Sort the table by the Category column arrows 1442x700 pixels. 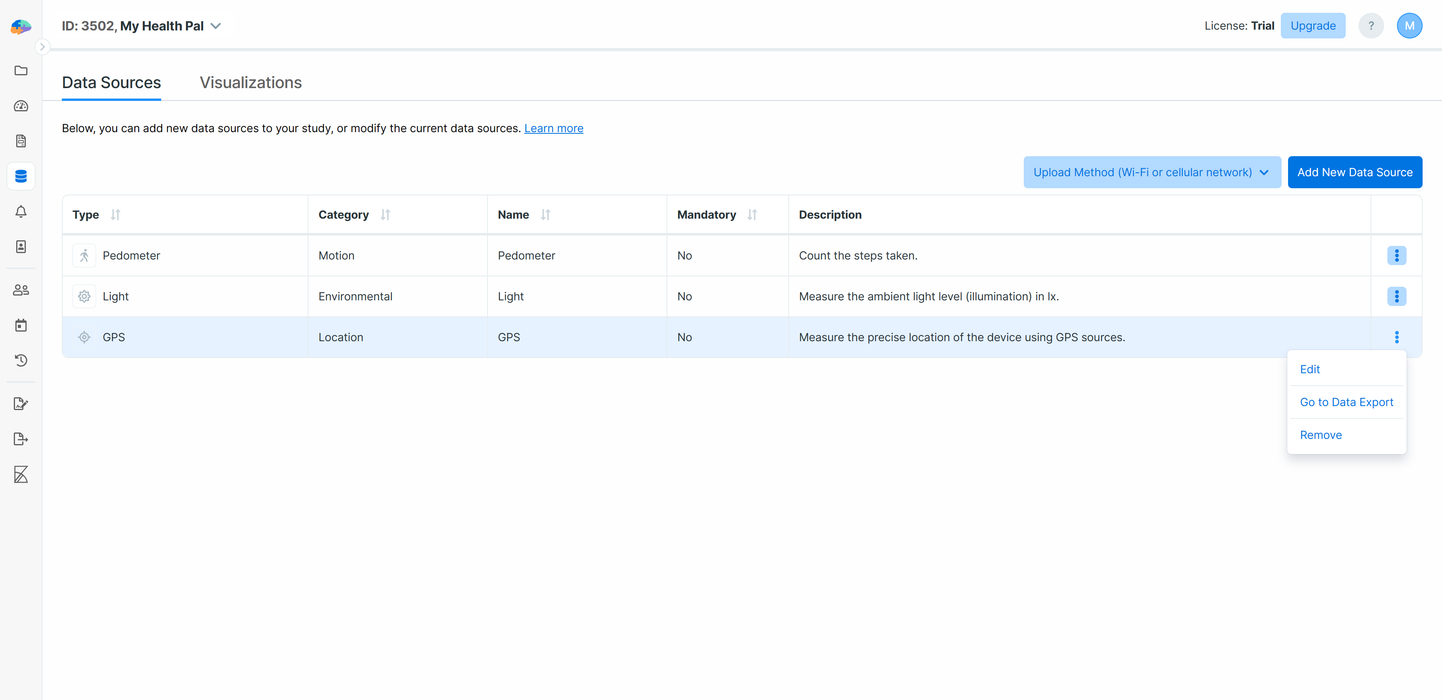click(383, 214)
